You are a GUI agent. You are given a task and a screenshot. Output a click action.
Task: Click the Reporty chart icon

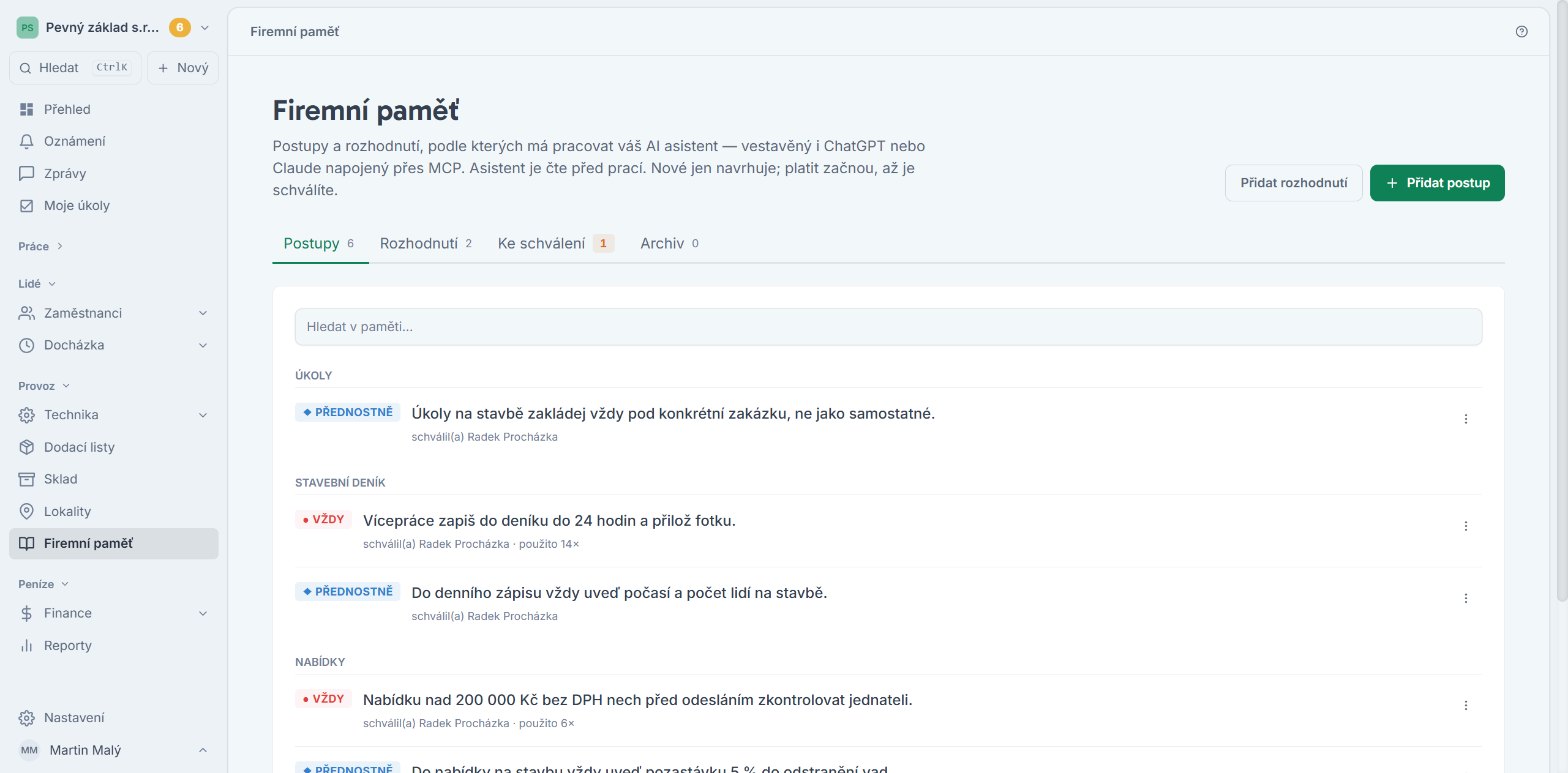pos(27,645)
